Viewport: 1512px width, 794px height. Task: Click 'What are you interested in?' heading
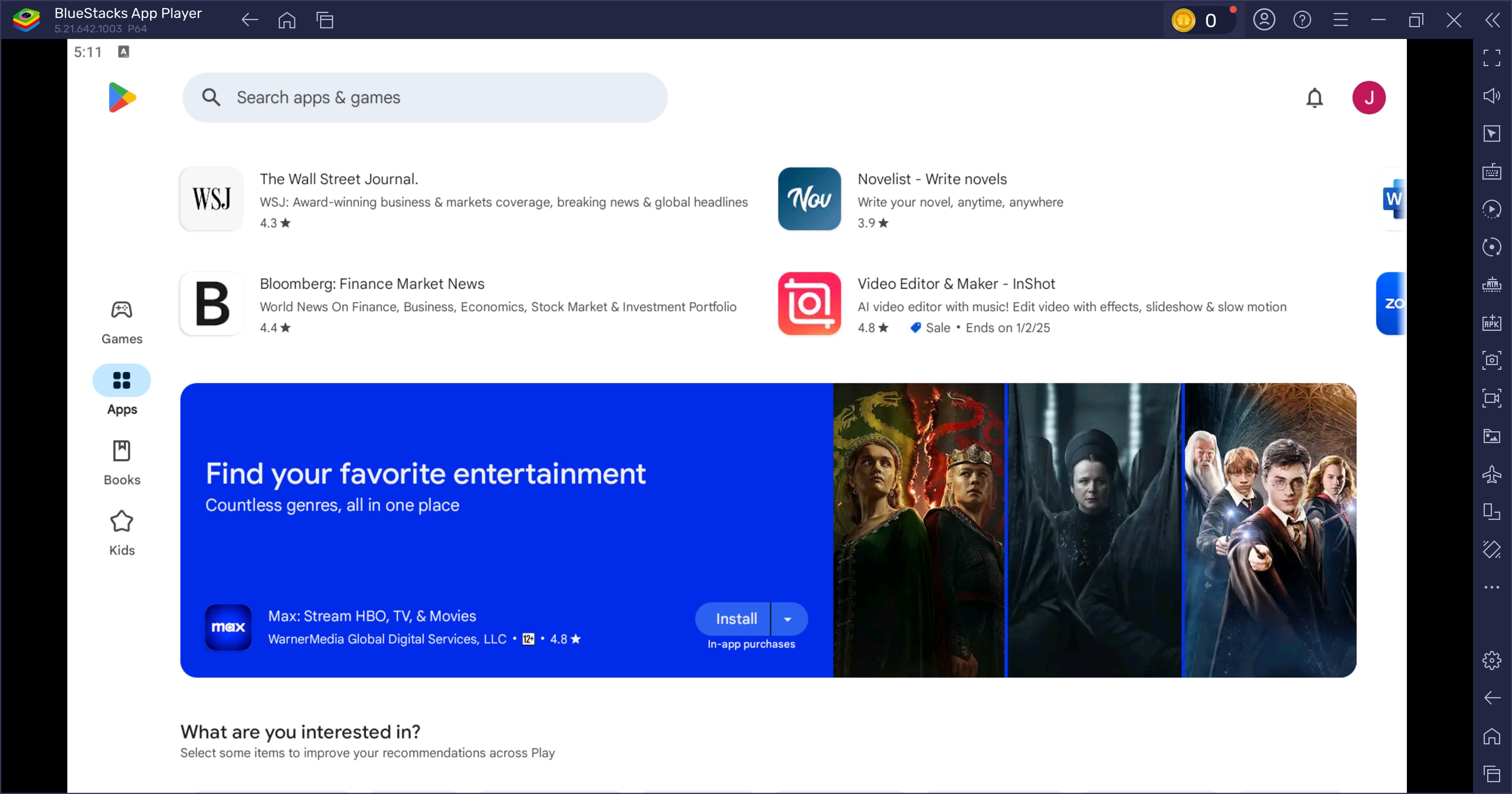coord(300,732)
